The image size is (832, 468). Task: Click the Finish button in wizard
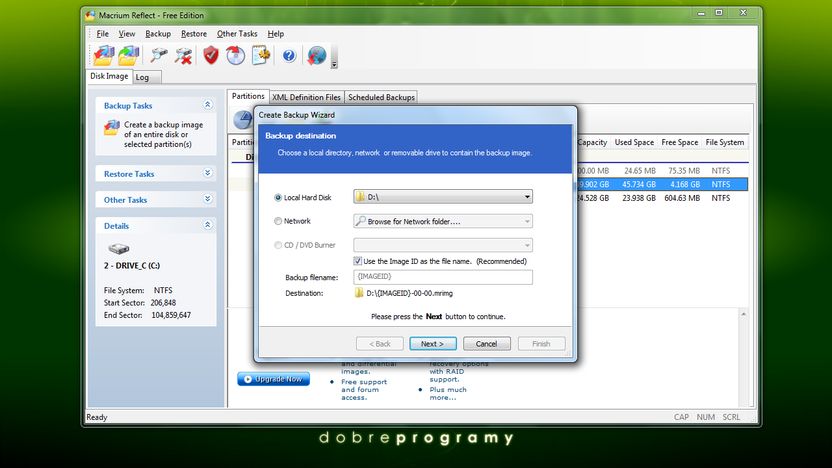[x=541, y=344]
